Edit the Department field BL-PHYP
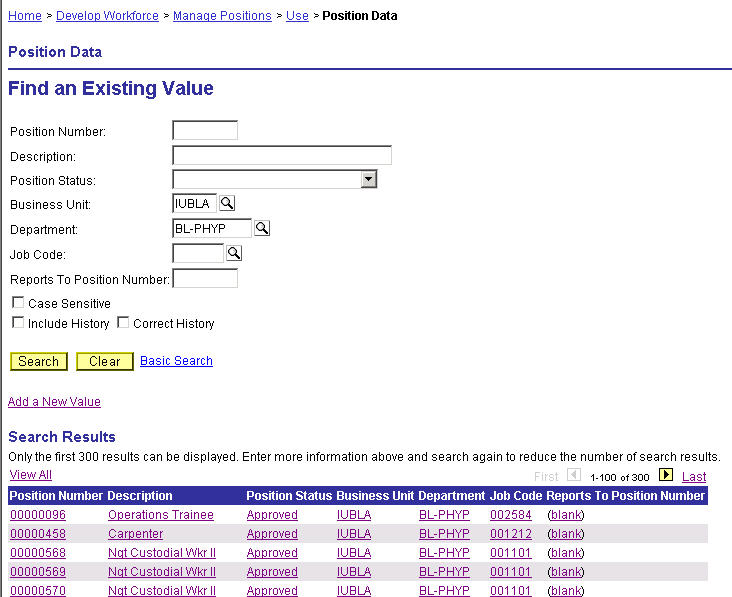 [x=212, y=228]
